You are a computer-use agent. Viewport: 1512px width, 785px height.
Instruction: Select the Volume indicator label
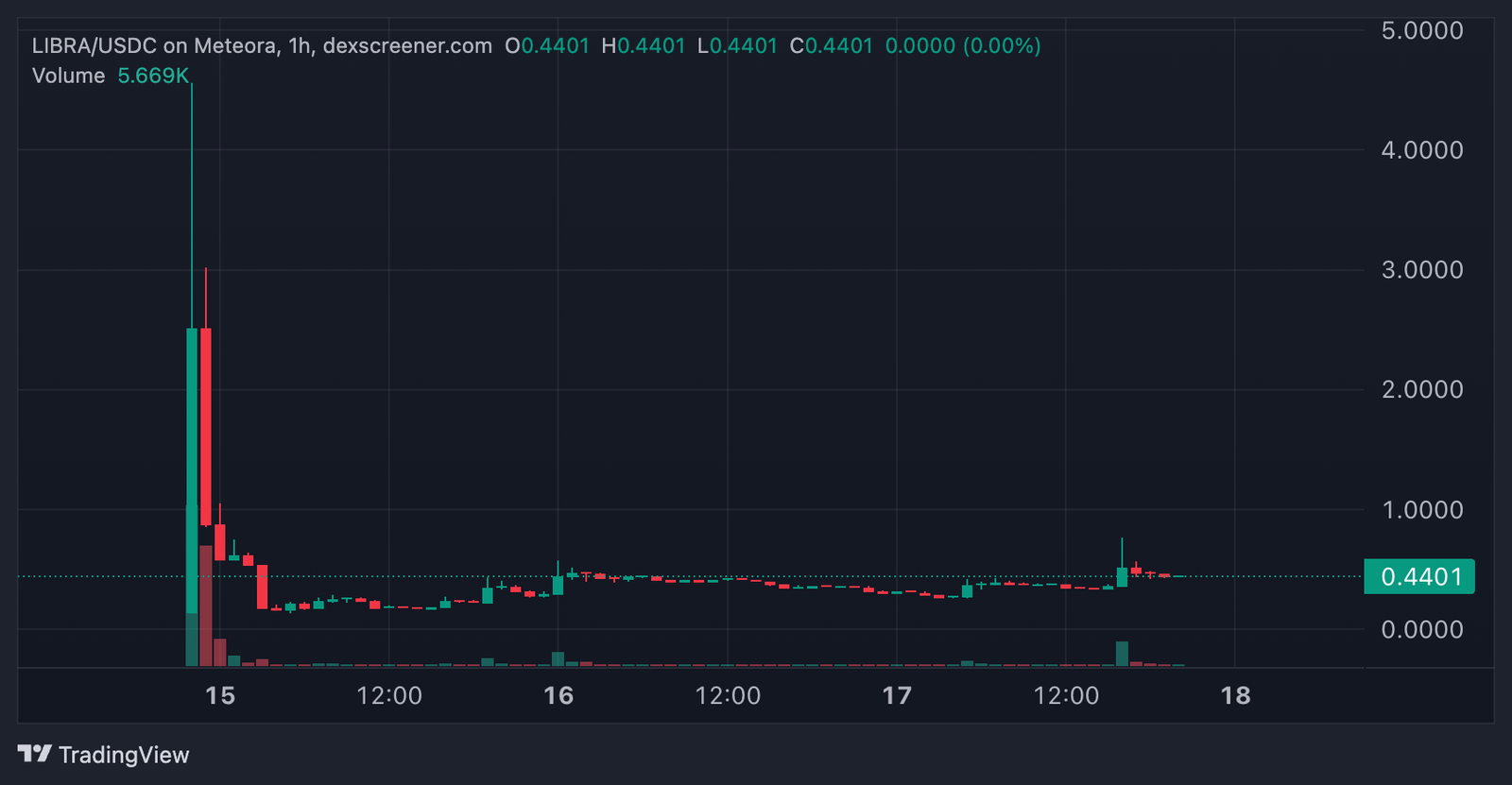(68, 76)
